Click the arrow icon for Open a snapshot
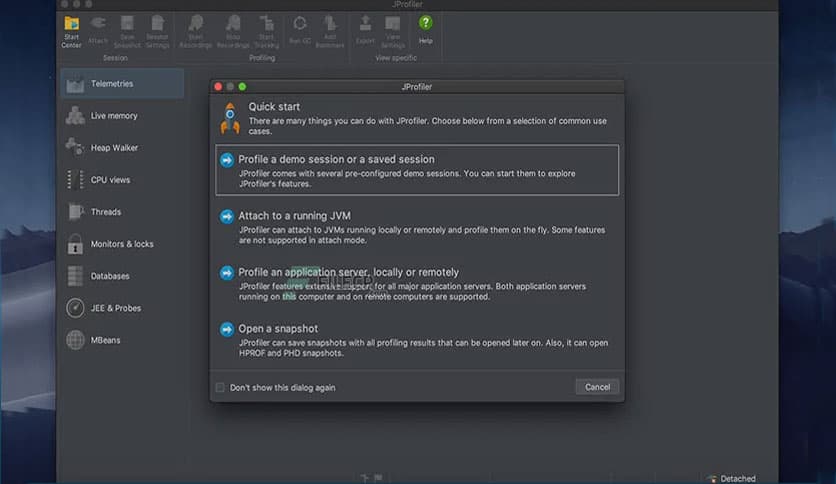 click(x=227, y=329)
